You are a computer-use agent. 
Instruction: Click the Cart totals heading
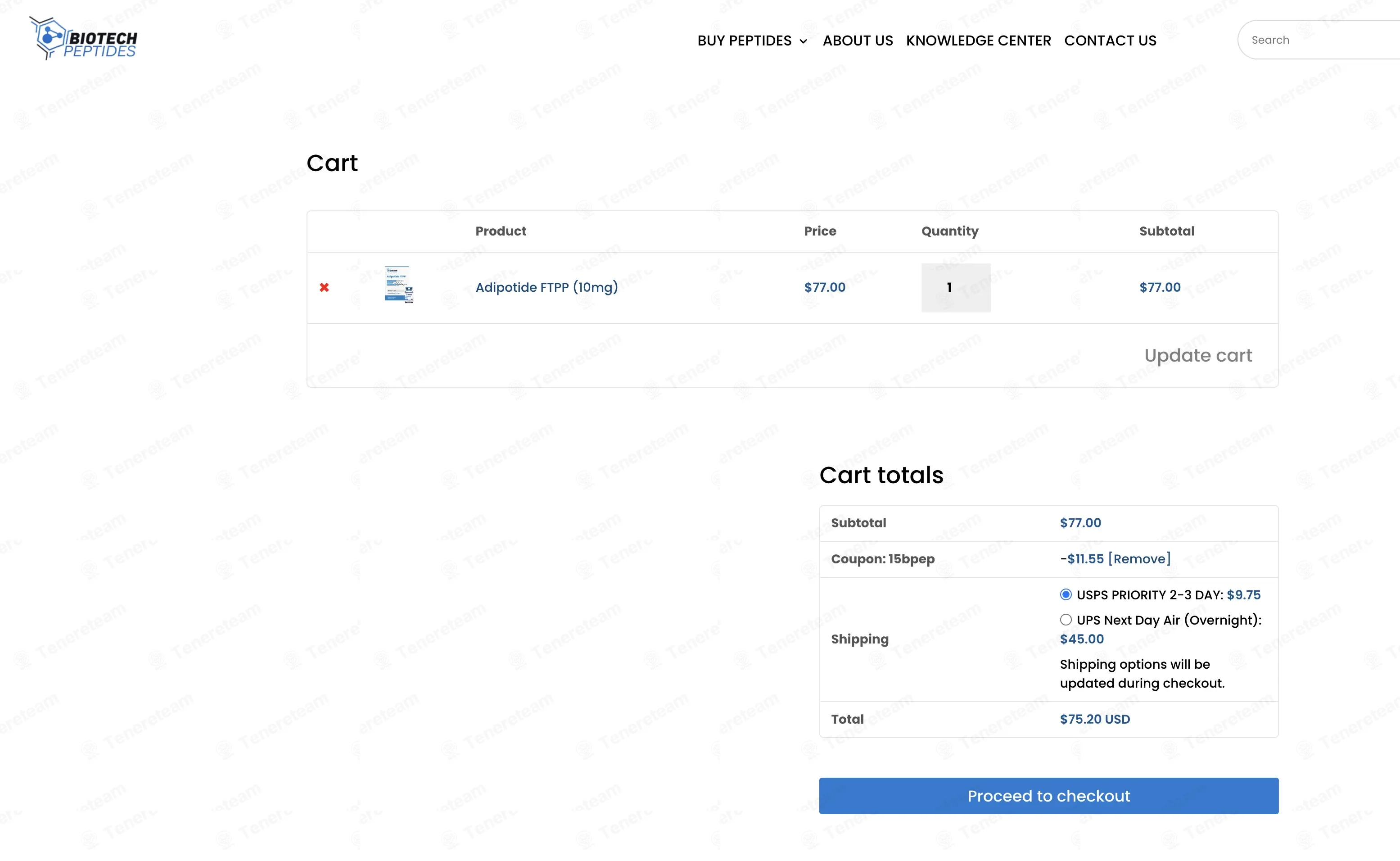(x=881, y=475)
